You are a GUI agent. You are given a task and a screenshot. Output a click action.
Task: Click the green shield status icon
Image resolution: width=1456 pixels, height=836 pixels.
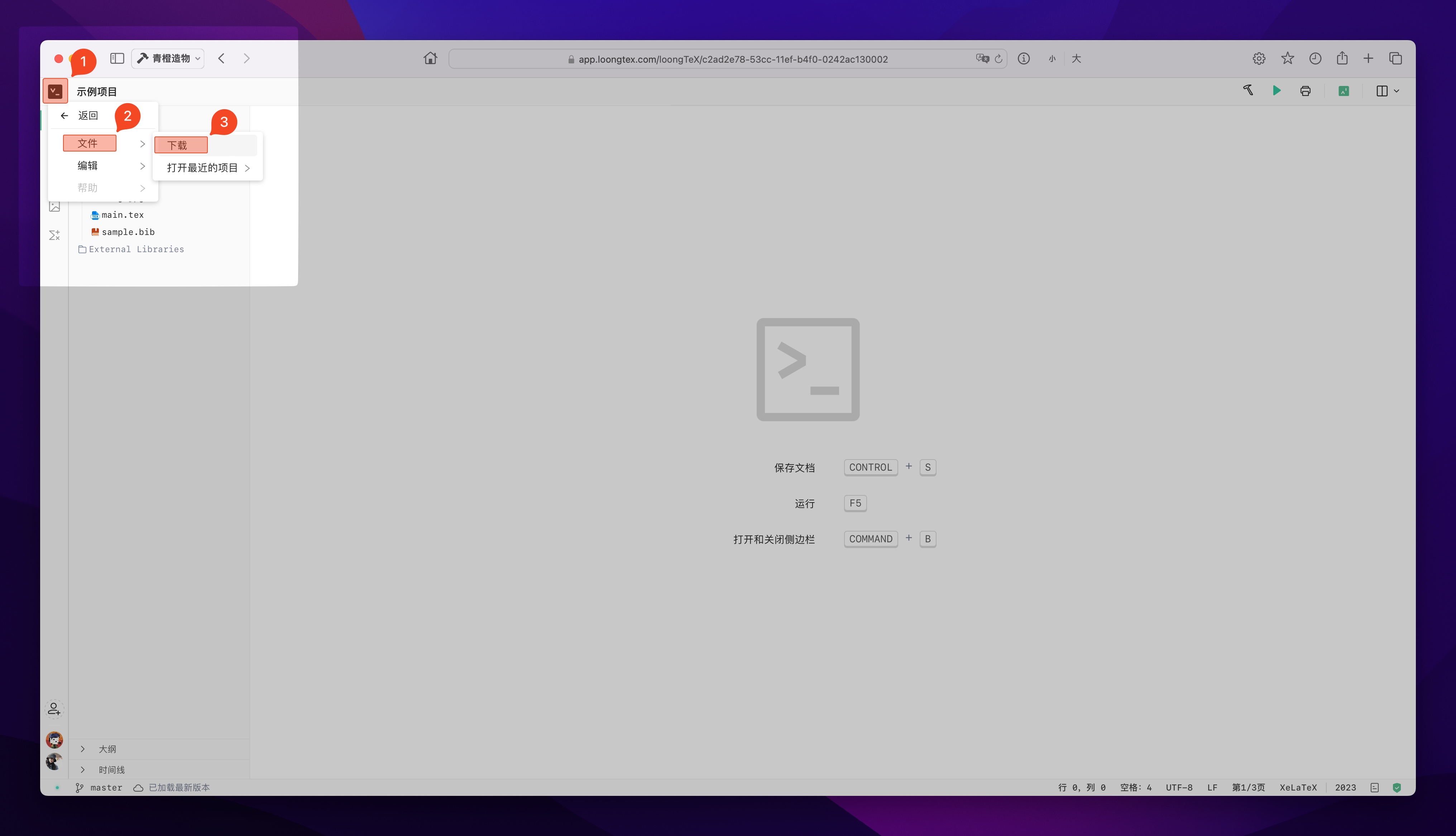click(x=1397, y=788)
